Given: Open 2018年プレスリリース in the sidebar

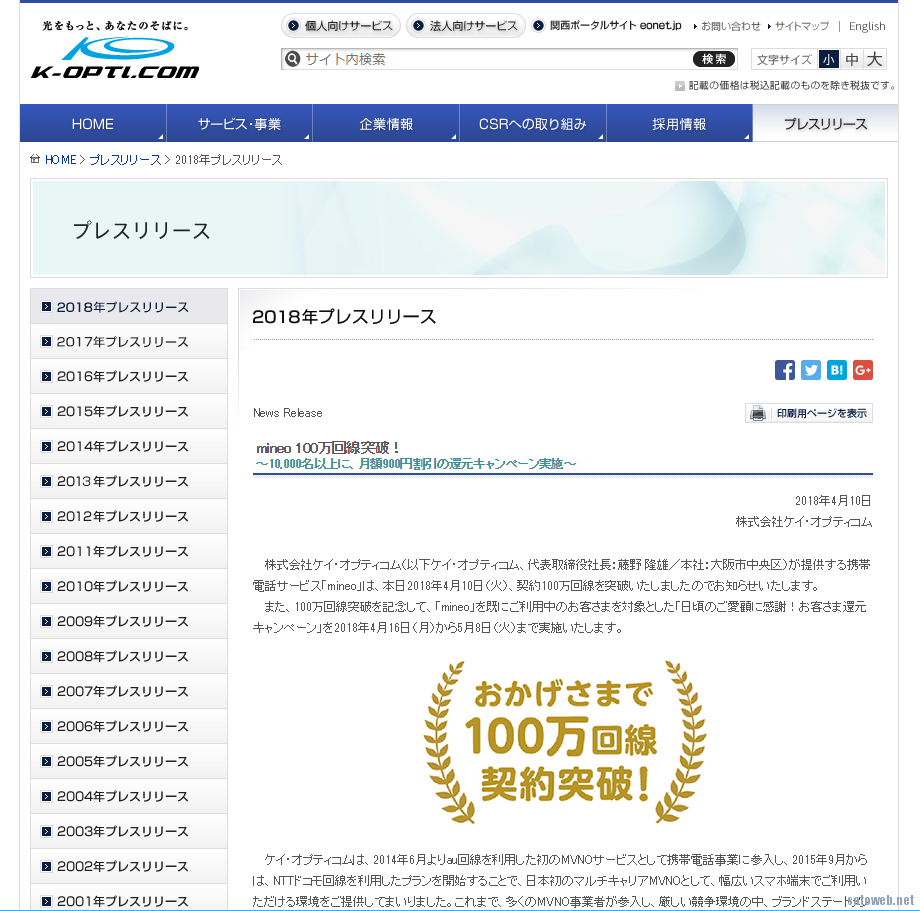Looking at the screenshot, I should [129, 307].
